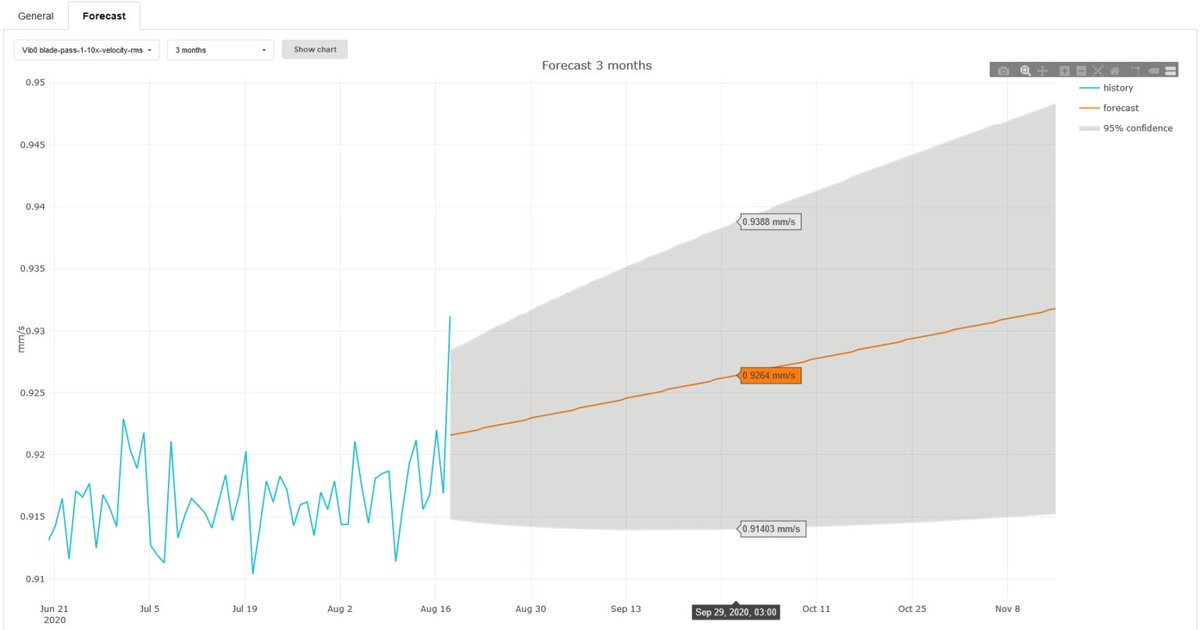Viewport: 1200px width, 630px height.
Task: Click the Jun 21 2020 x-axis label
Action: pos(54,613)
